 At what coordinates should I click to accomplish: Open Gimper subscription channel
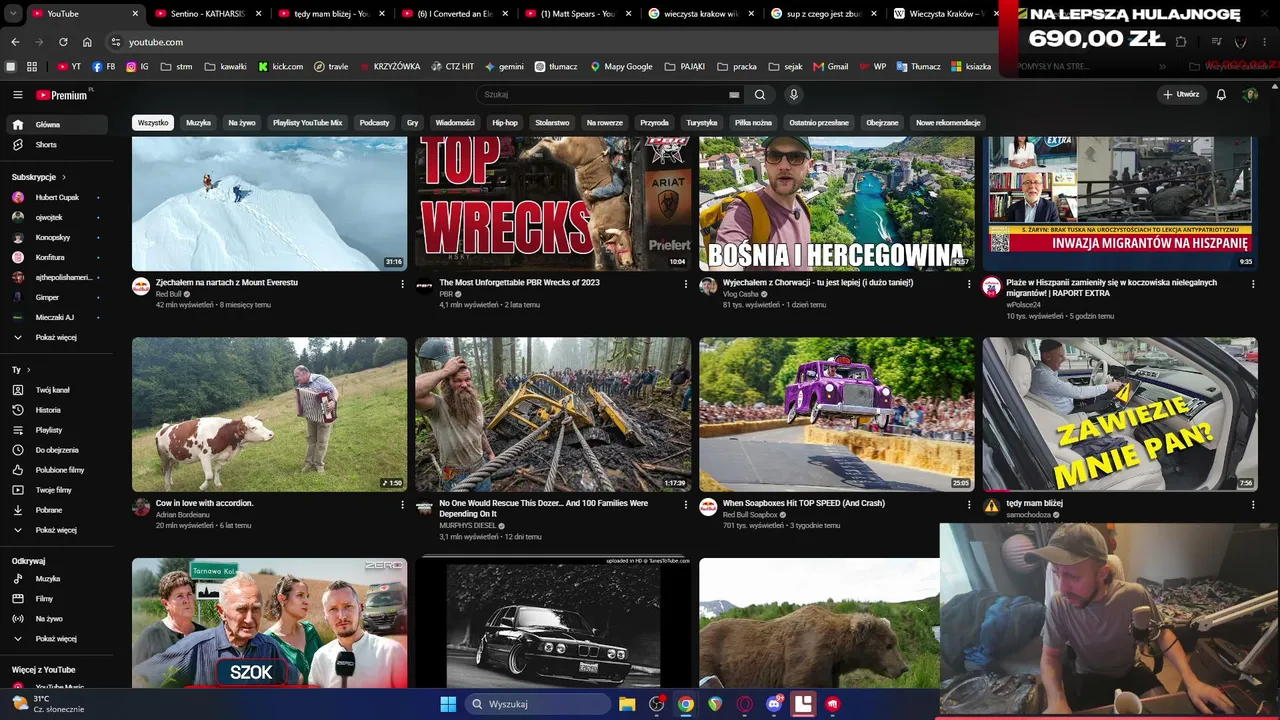click(56, 298)
